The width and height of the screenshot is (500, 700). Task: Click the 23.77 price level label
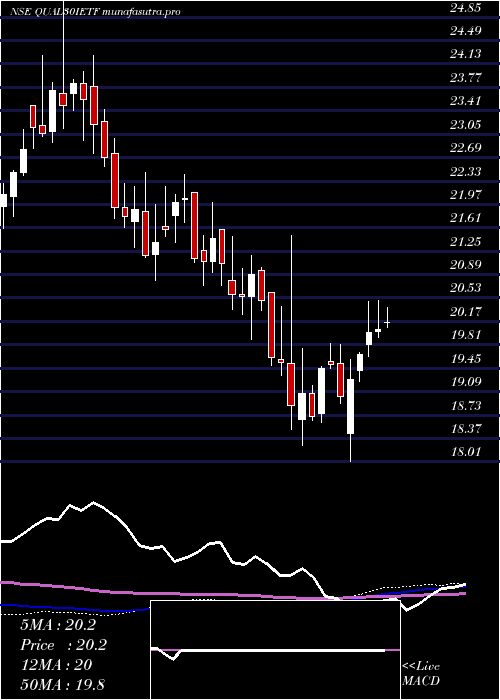(466, 77)
